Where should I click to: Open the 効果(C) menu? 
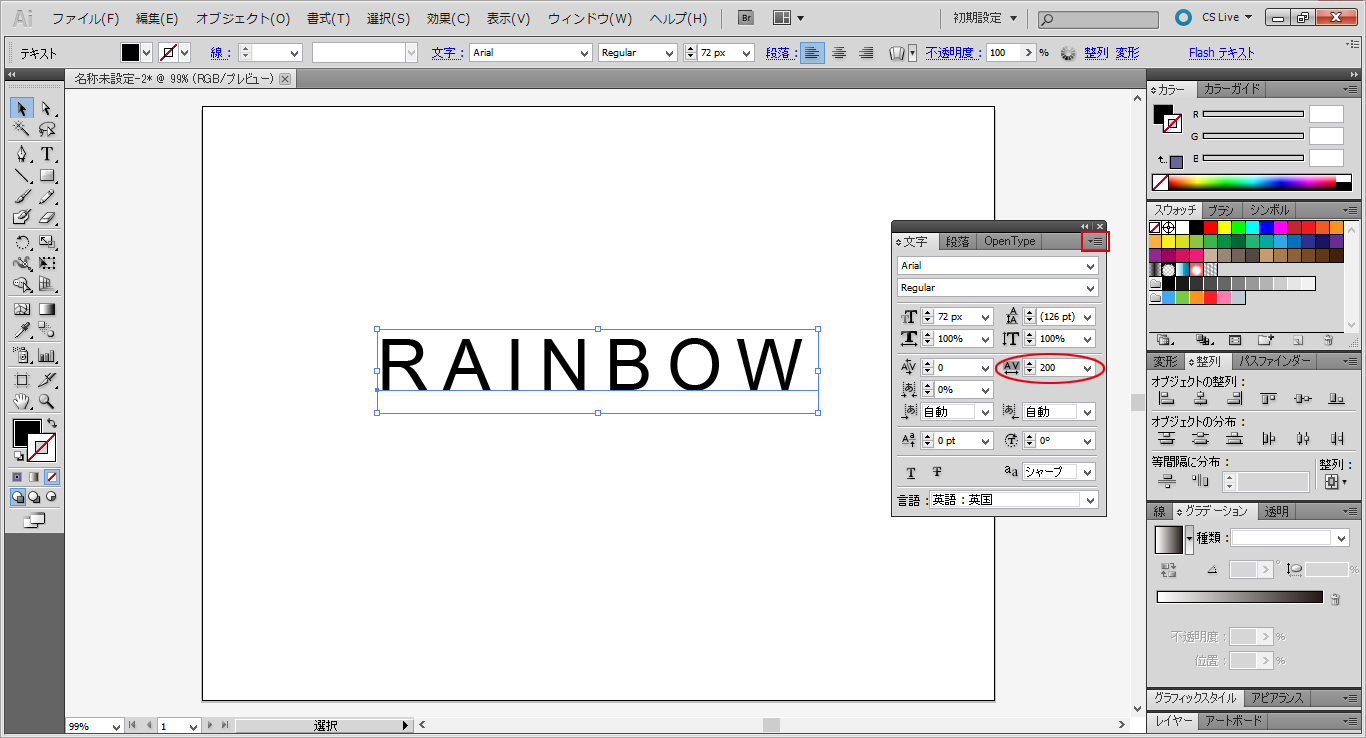(448, 18)
